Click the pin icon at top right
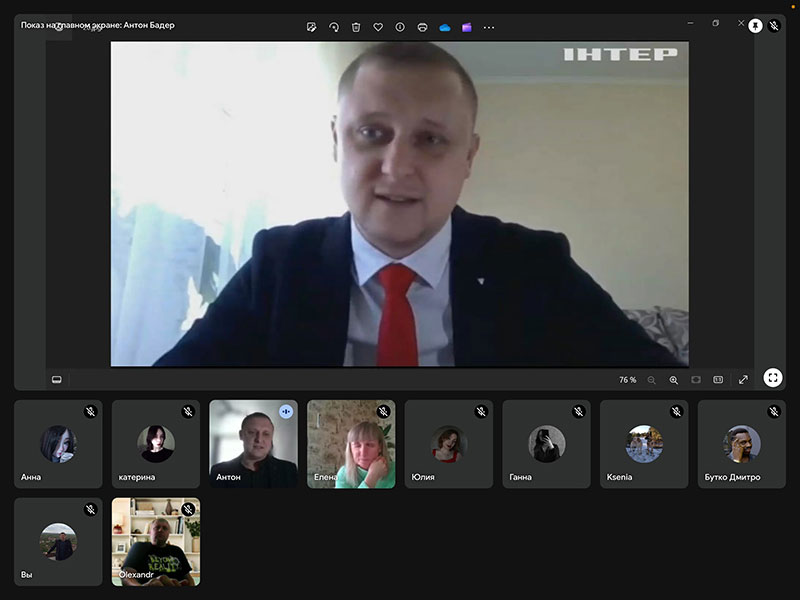800x600 pixels. 755,26
